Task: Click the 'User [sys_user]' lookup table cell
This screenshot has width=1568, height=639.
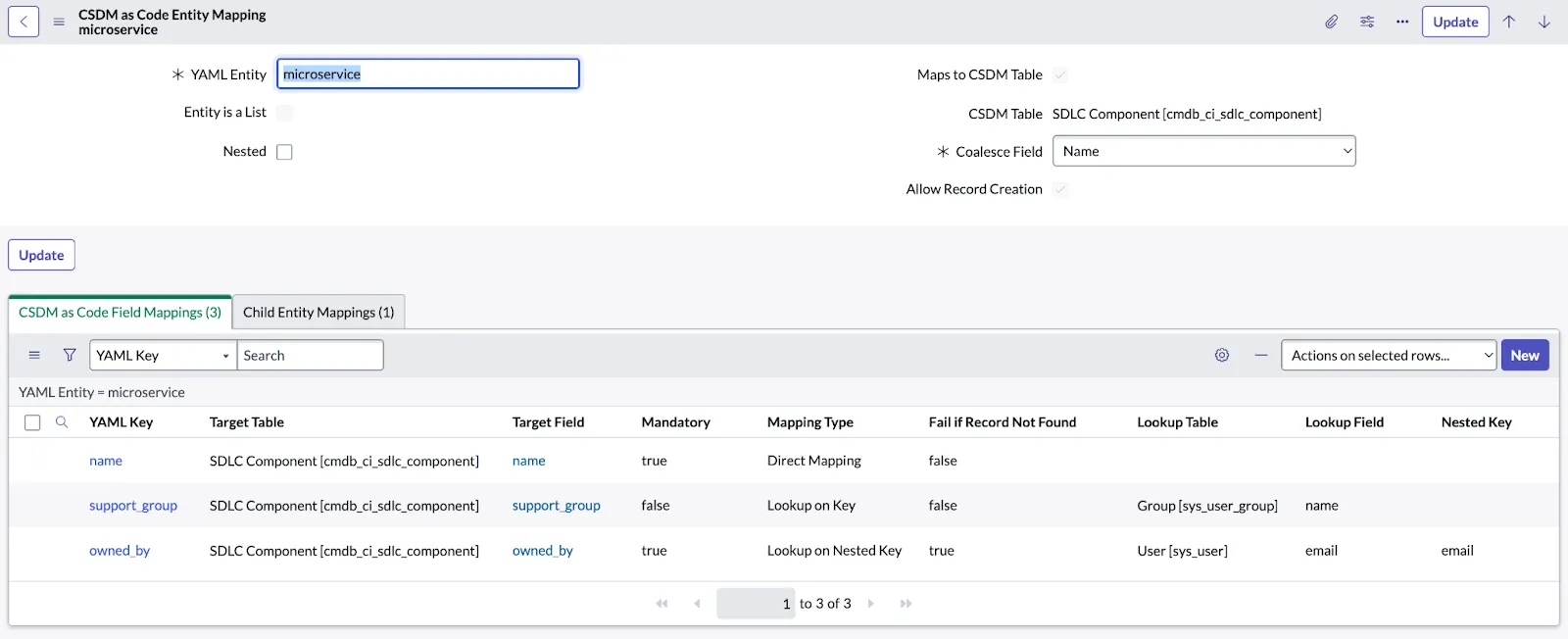Action: tap(1183, 551)
